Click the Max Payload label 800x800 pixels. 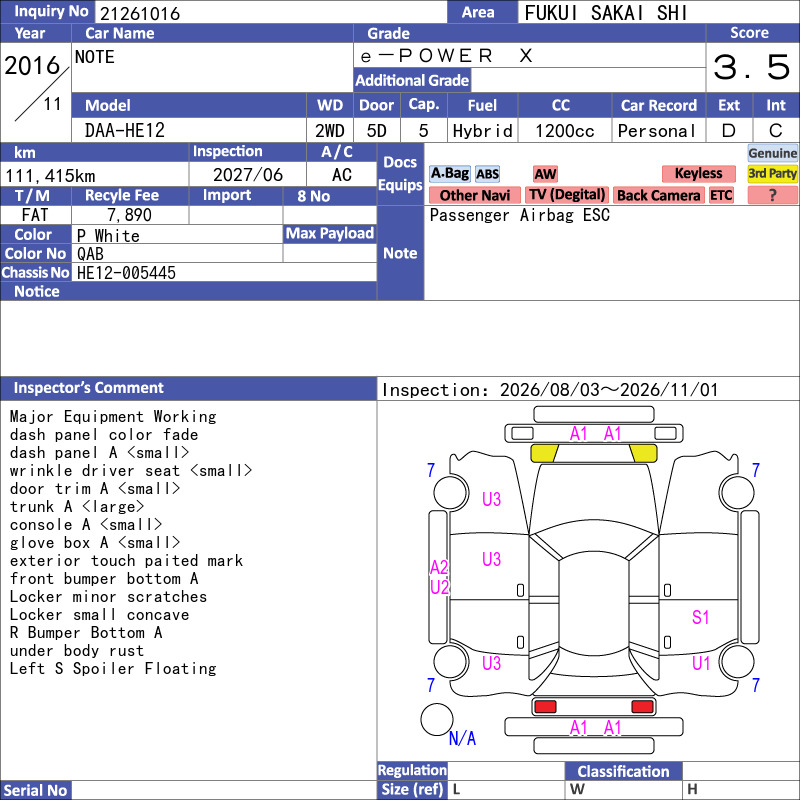pyautogui.click(x=330, y=234)
